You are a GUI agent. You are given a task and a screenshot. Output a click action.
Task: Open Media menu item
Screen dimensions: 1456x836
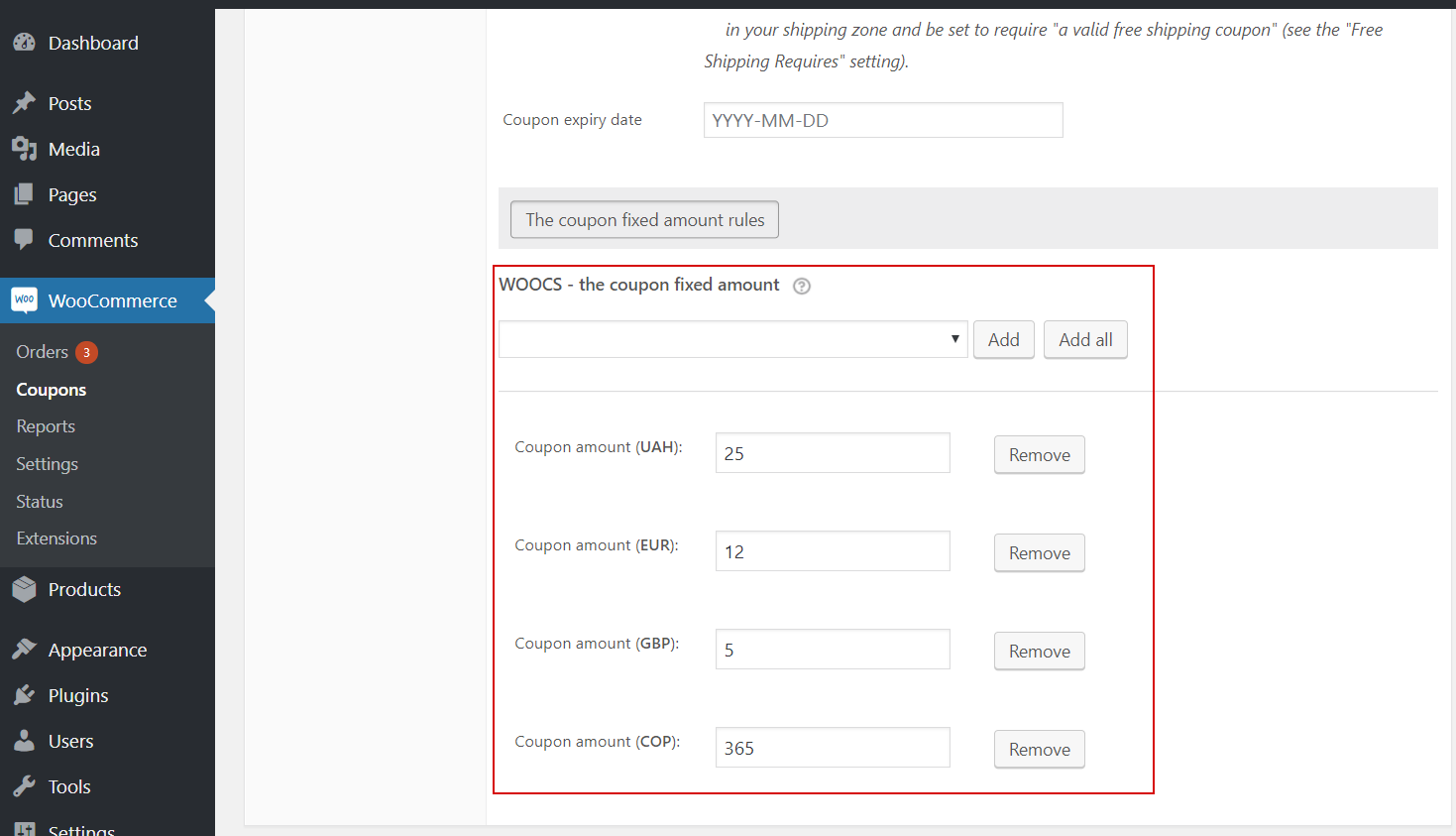pos(107,149)
